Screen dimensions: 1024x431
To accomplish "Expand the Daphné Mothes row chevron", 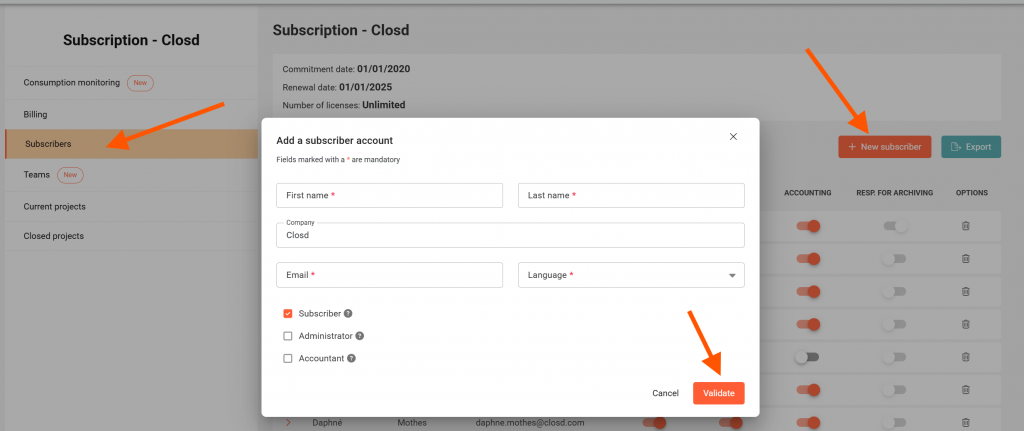I will click(x=289, y=423).
